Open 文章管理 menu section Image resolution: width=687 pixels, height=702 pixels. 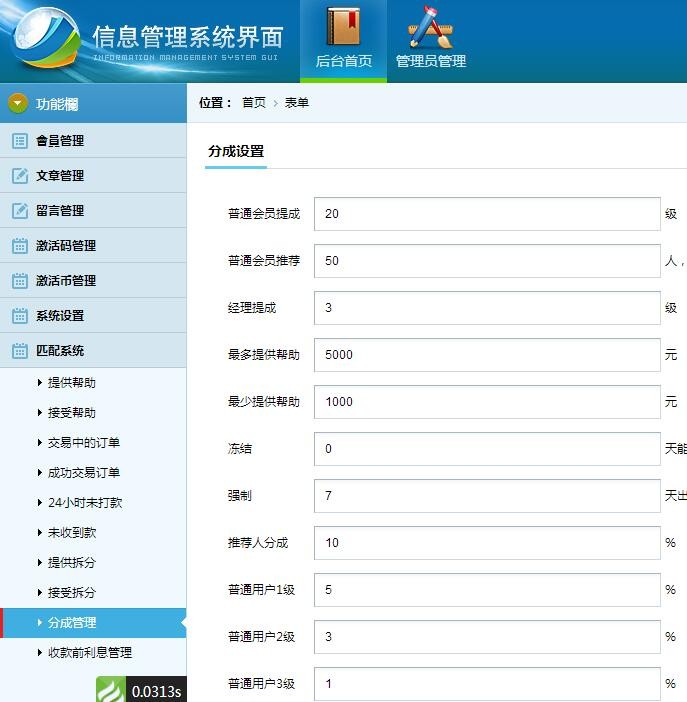tap(93, 176)
